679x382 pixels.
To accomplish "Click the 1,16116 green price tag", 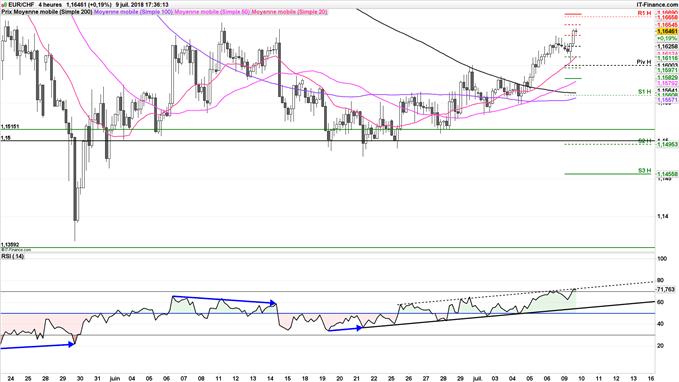I will pos(667,58).
